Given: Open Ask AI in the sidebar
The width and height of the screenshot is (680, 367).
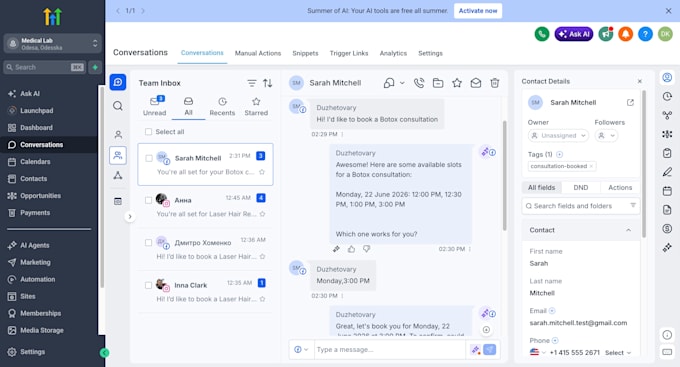Looking at the screenshot, I should (x=30, y=94).
